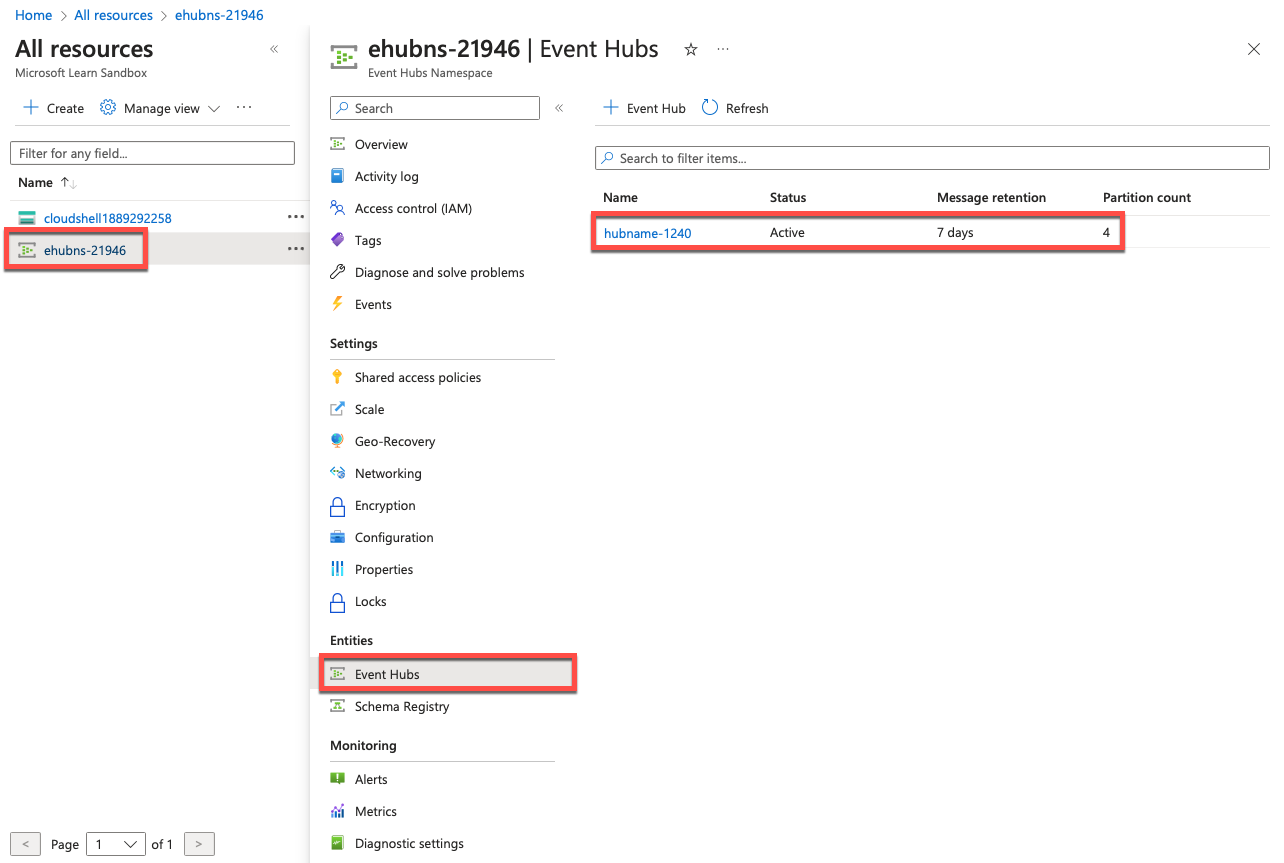The image size is (1284, 863).
Task: Click the Schema Registry icon
Action: click(x=337, y=706)
